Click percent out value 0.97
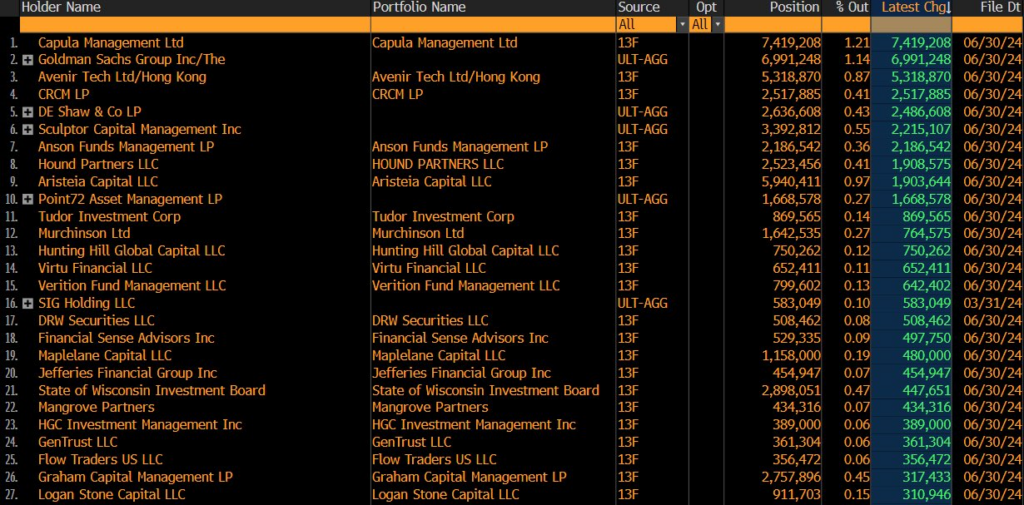Image resolution: width=1024 pixels, height=505 pixels. [857, 182]
